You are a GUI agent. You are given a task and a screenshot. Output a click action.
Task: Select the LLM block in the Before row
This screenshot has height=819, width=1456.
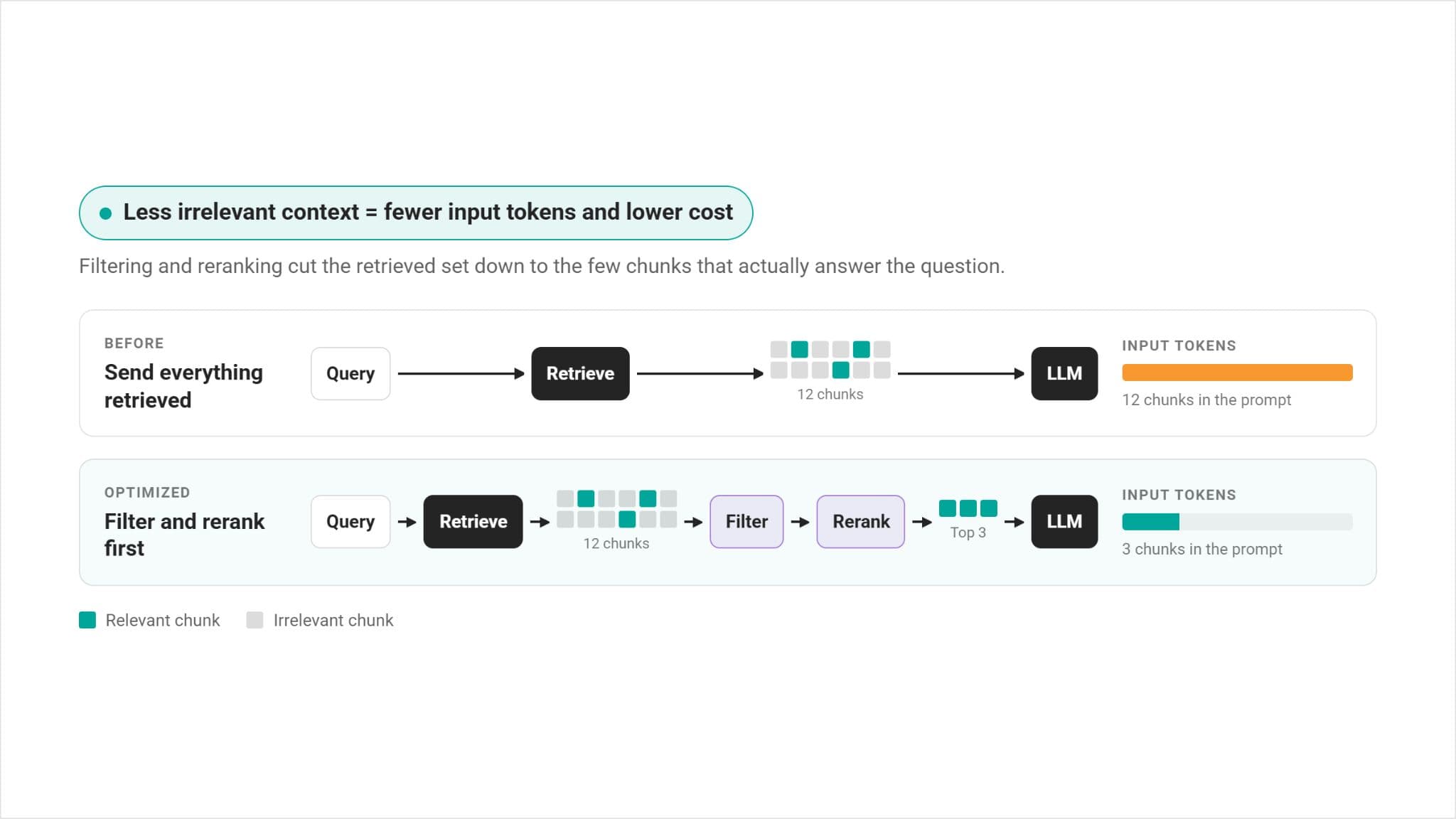point(1064,373)
